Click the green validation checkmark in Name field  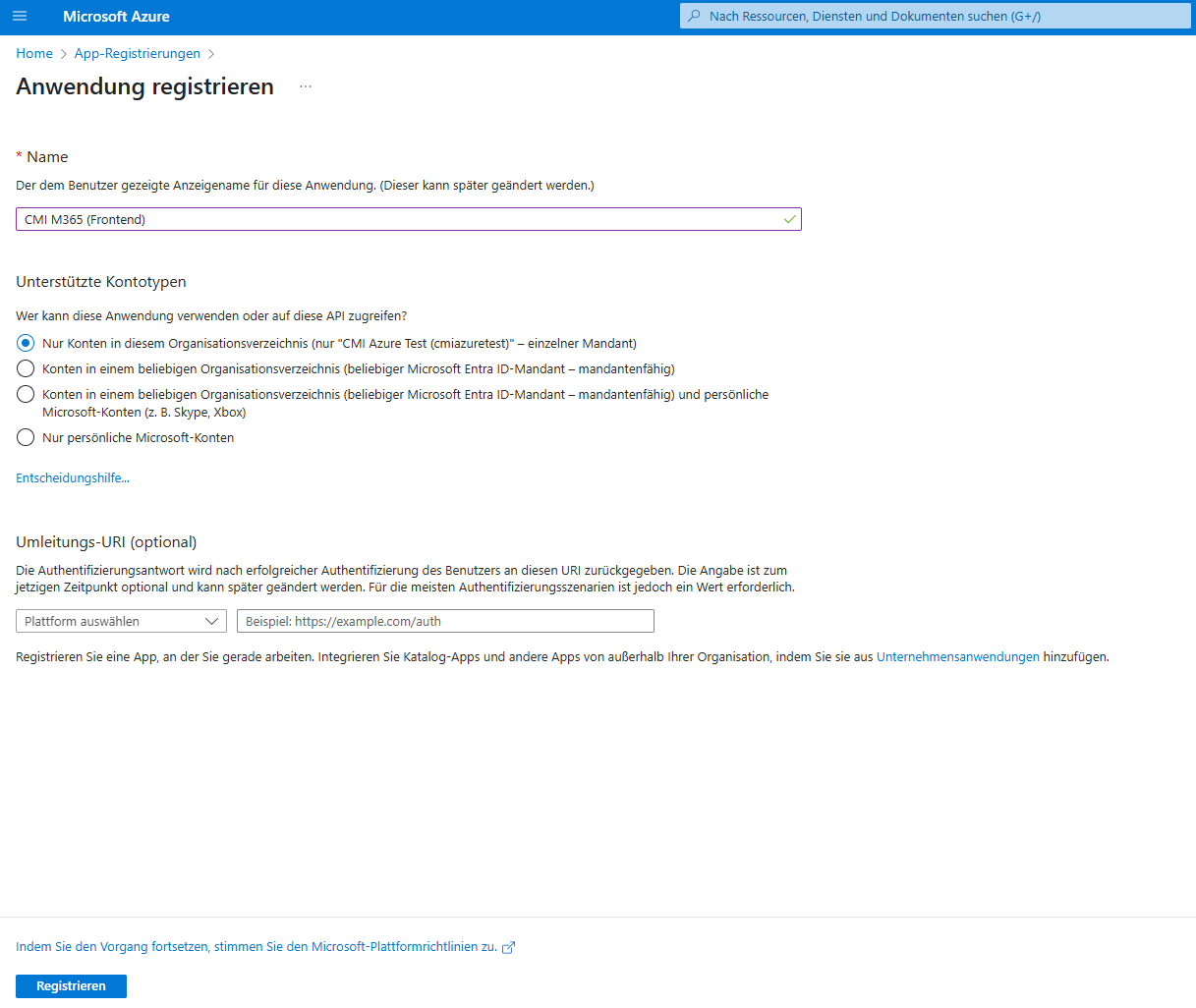click(789, 218)
